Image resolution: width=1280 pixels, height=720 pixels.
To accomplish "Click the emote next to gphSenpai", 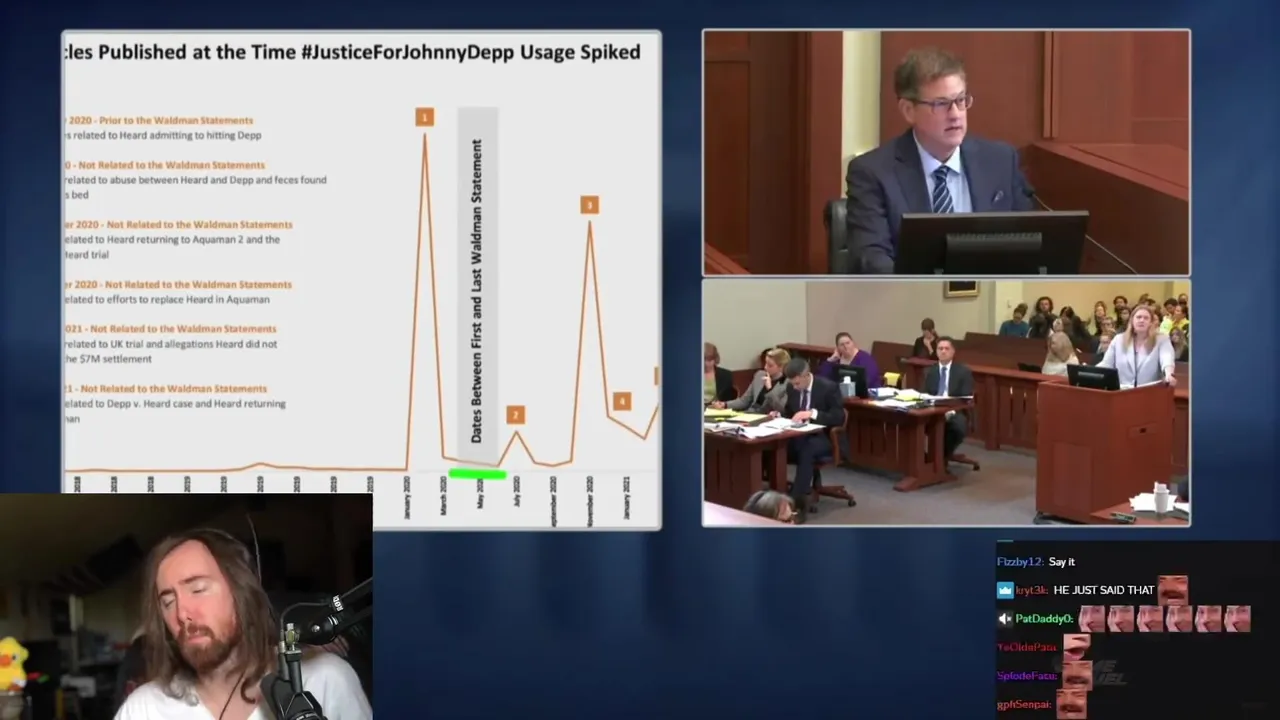I will pos(1072,704).
